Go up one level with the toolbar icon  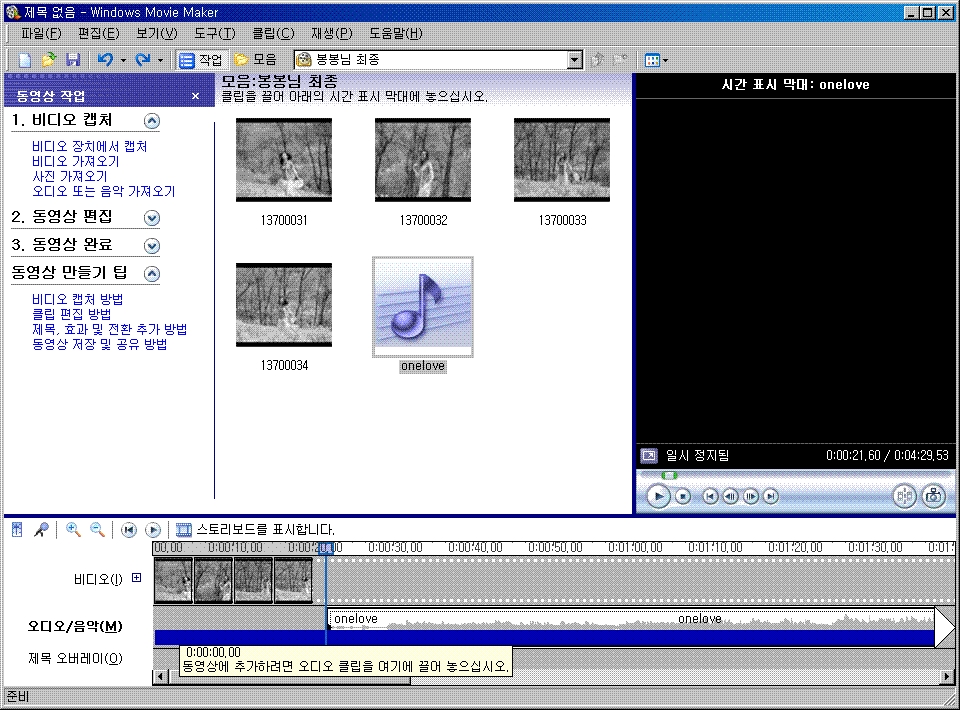click(x=598, y=59)
